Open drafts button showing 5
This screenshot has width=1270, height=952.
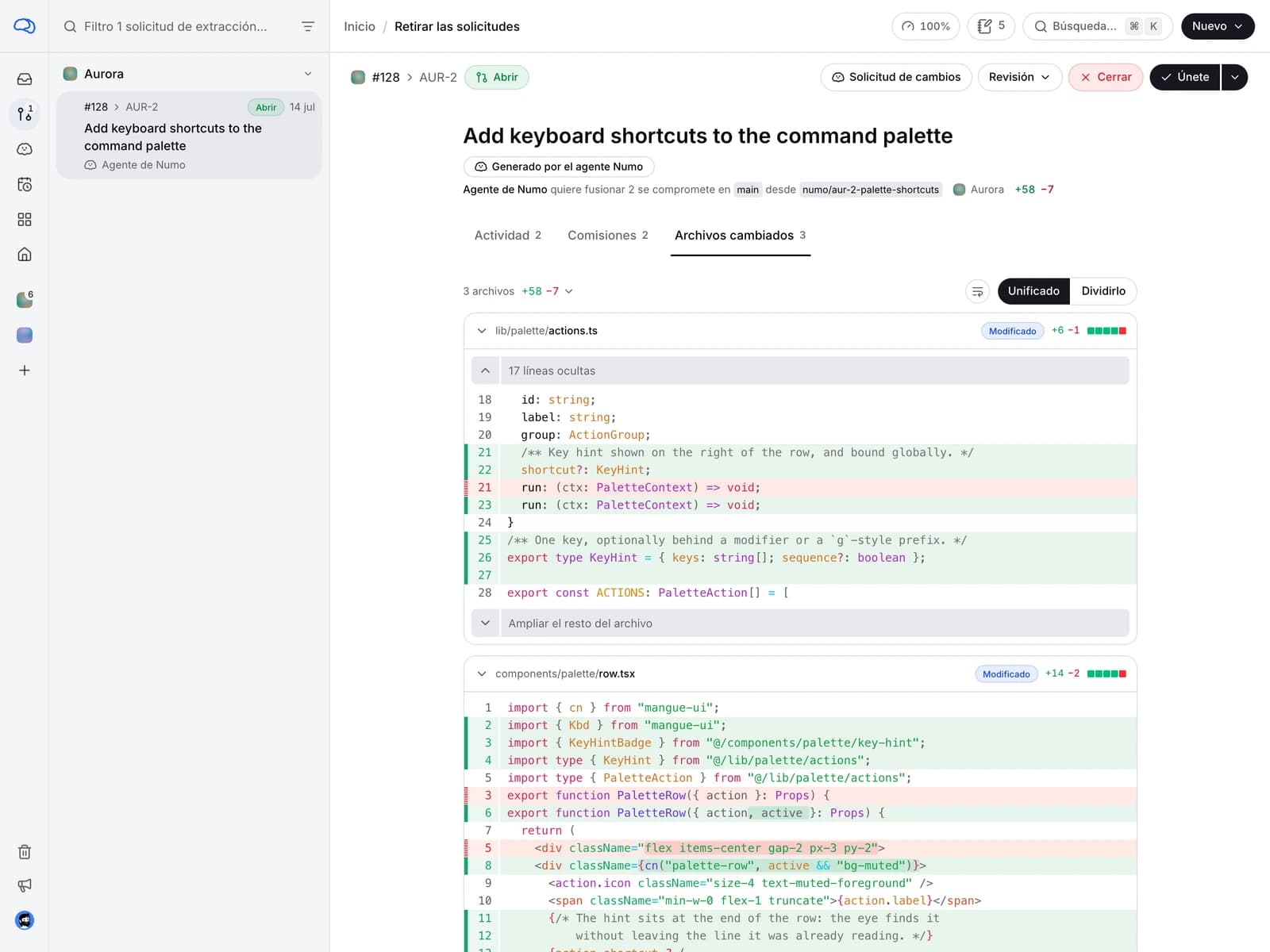point(991,26)
